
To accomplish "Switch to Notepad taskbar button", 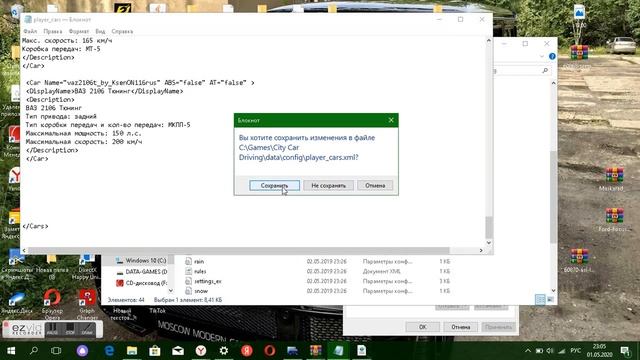I will [x=338, y=351].
